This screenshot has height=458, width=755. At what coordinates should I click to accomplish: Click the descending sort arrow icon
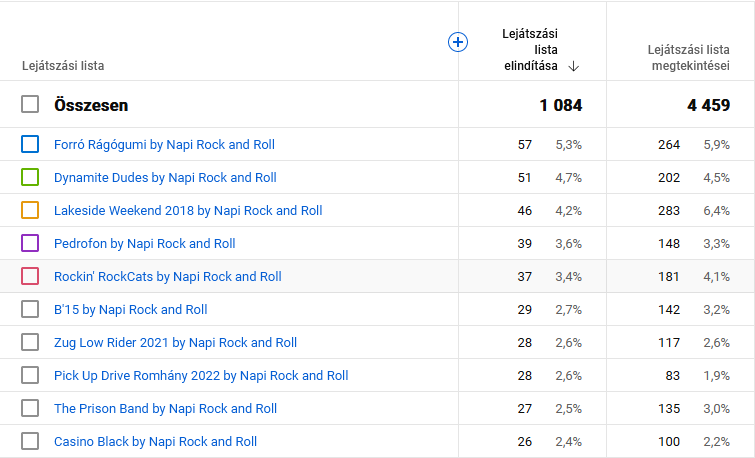point(573,67)
